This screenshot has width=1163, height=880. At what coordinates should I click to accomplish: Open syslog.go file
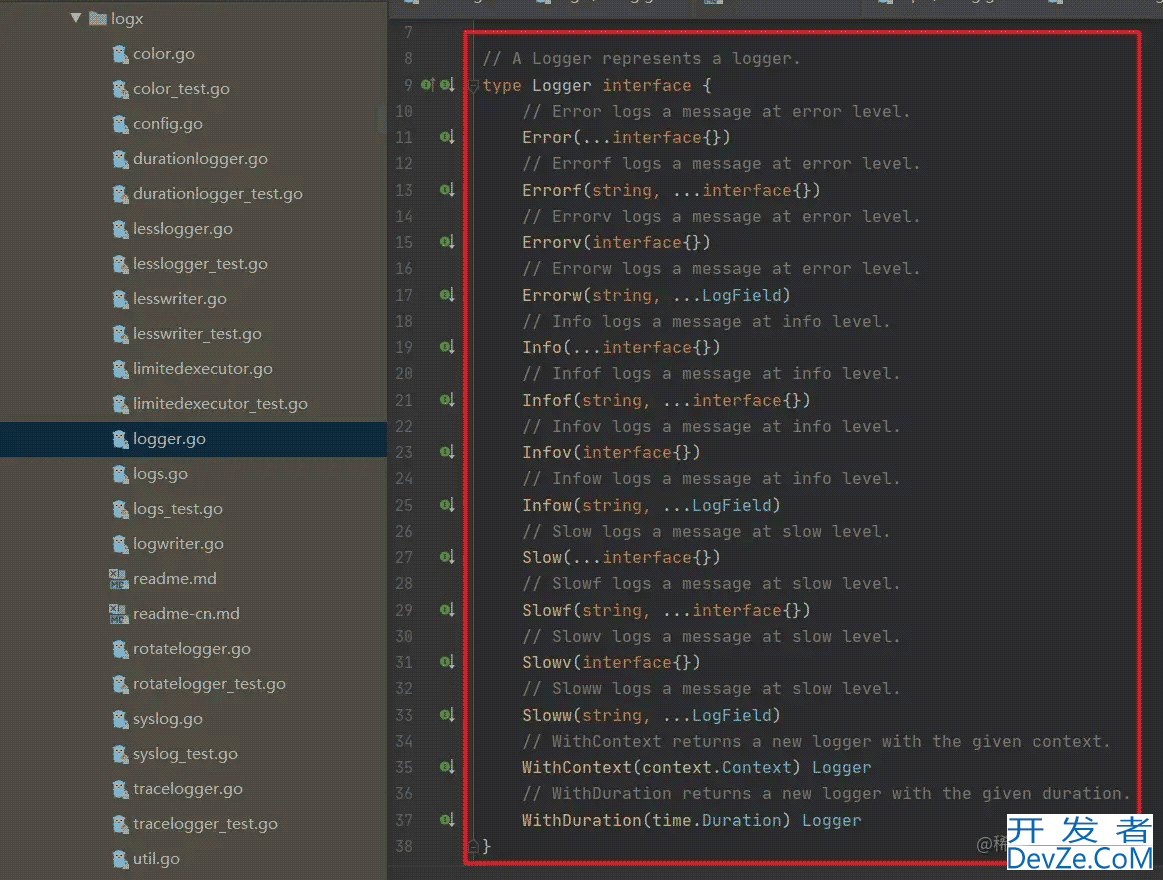click(168, 719)
